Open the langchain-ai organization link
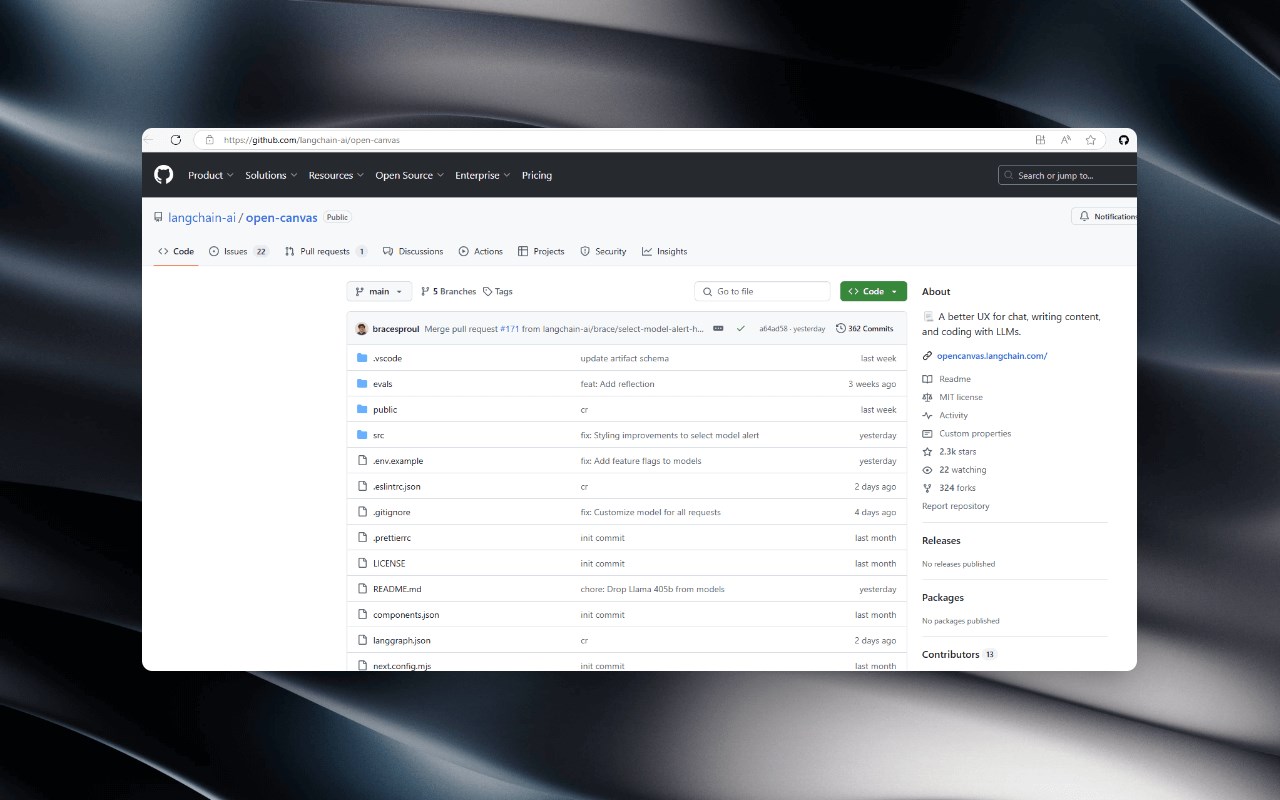 [x=201, y=217]
